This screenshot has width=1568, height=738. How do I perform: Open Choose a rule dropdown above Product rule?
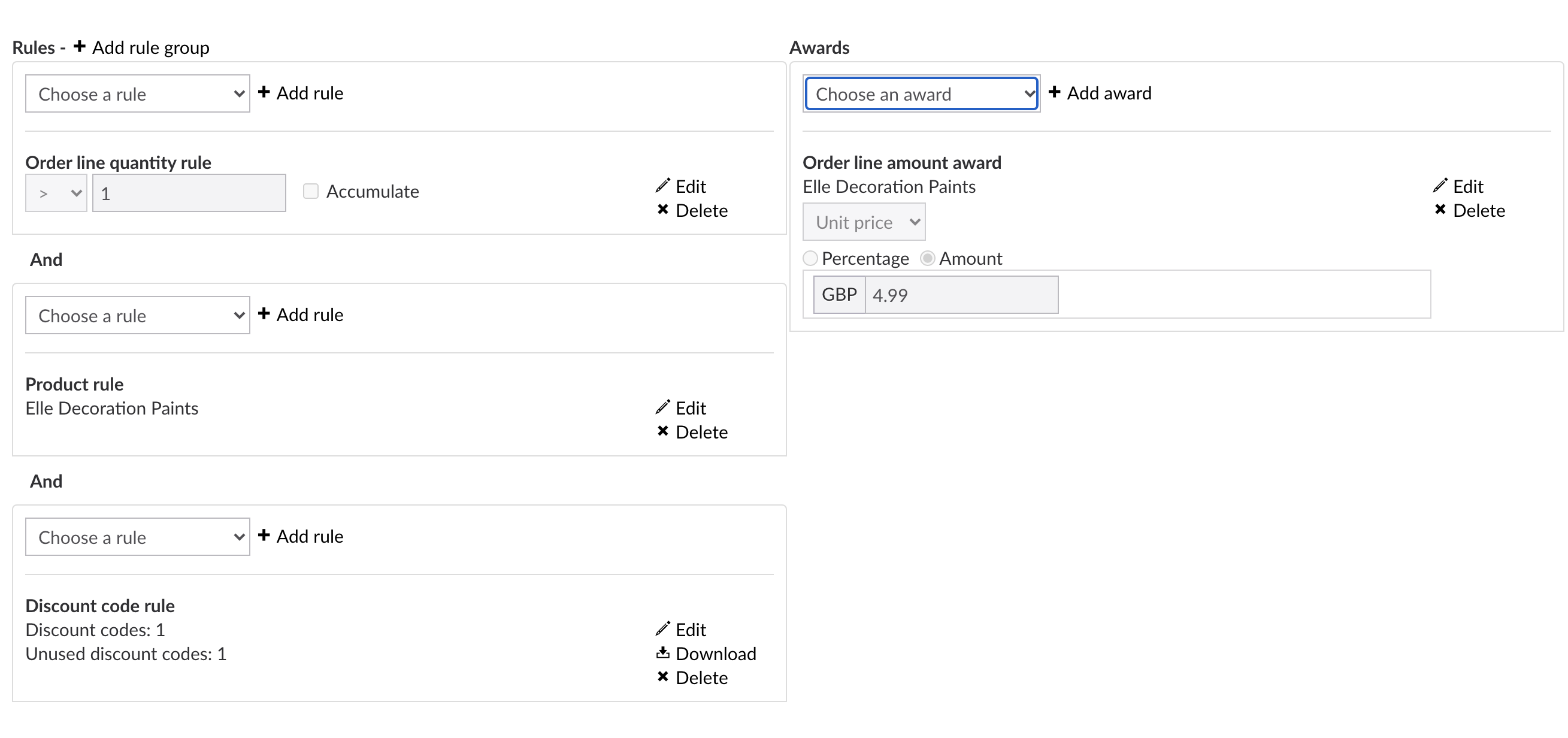point(138,316)
